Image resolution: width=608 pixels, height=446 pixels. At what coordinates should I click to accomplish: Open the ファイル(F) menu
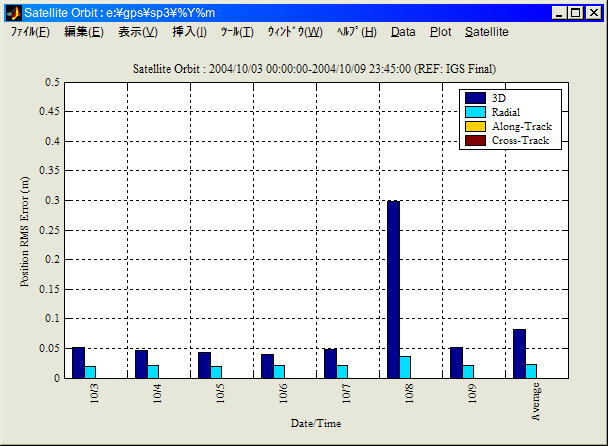click(x=30, y=32)
